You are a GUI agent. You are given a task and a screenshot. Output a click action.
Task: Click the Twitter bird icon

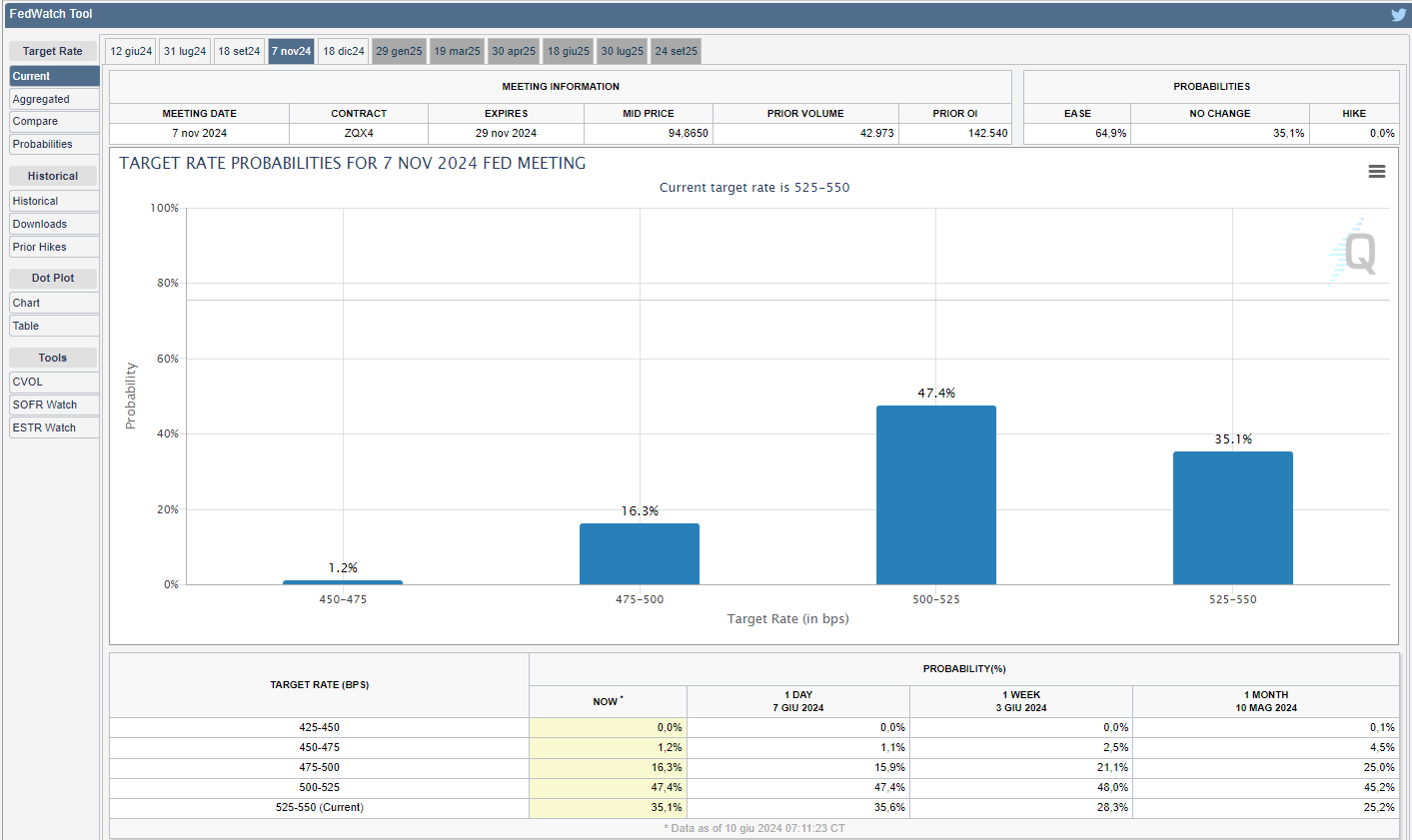pyautogui.click(x=1398, y=15)
